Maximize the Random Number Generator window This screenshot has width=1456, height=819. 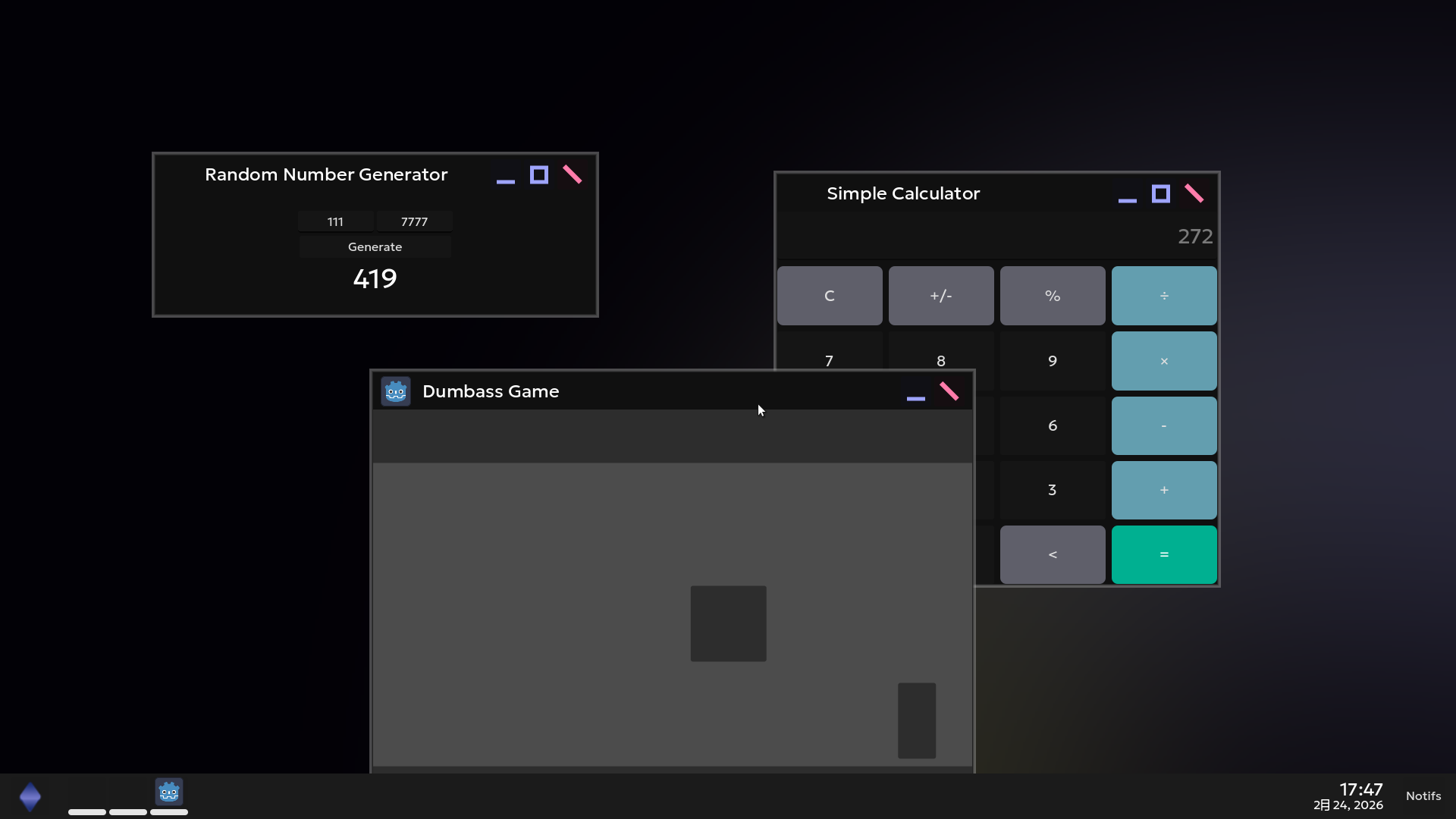coord(539,175)
